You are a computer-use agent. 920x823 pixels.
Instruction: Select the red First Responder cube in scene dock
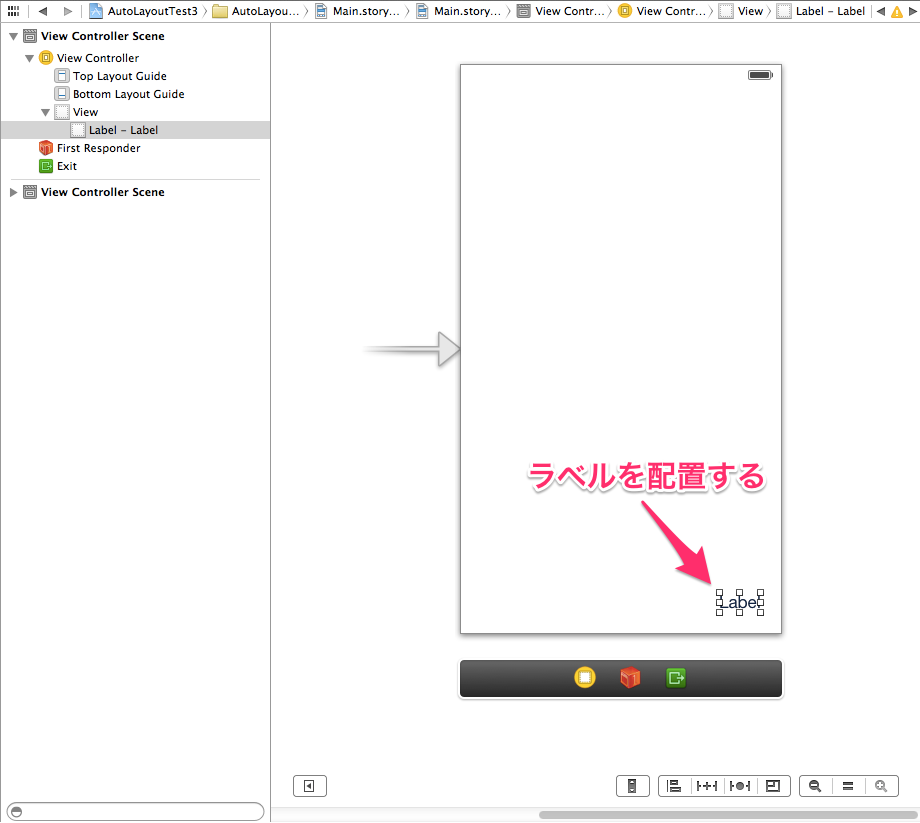pyautogui.click(x=629, y=677)
